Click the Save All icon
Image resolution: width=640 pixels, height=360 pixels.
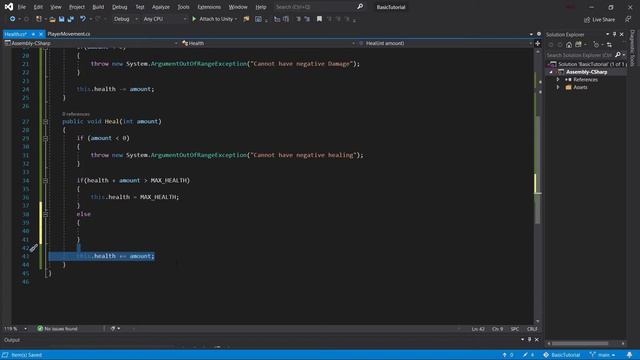pyautogui.click(x=71, y=19)
